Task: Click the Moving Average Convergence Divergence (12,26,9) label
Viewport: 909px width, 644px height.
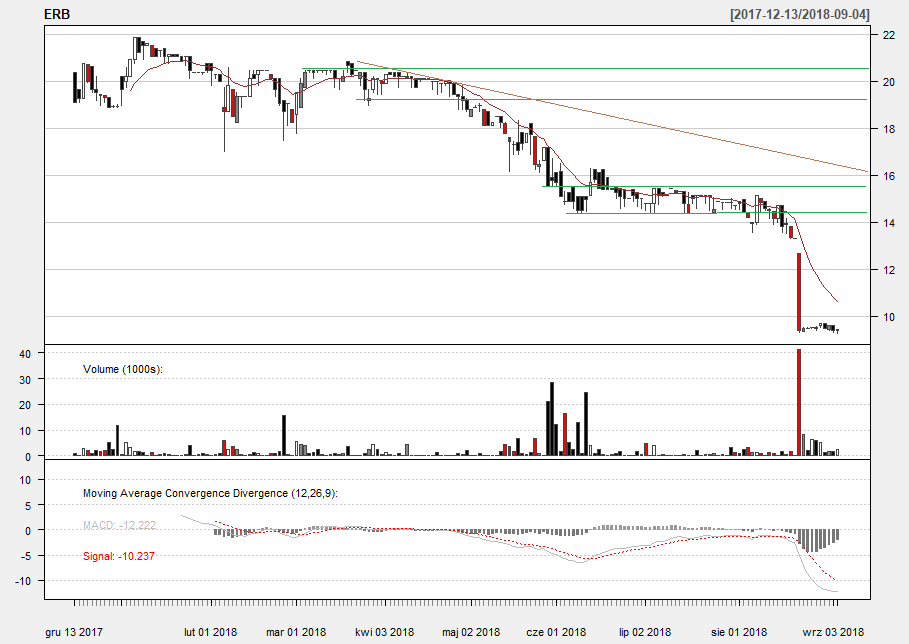Action: coord(210,493)
